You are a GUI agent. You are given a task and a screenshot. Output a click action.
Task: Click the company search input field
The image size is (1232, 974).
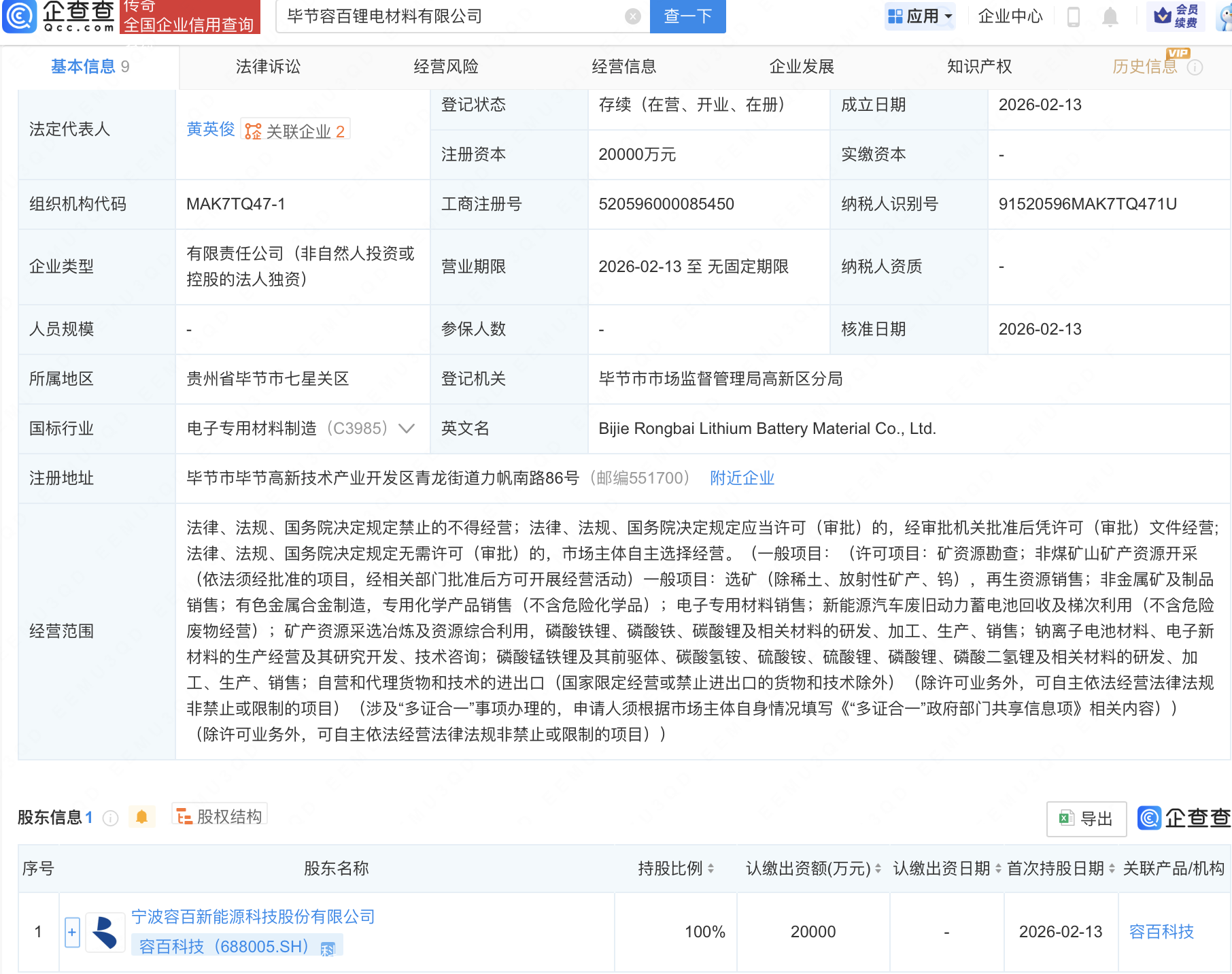click(x=449, y=16)
